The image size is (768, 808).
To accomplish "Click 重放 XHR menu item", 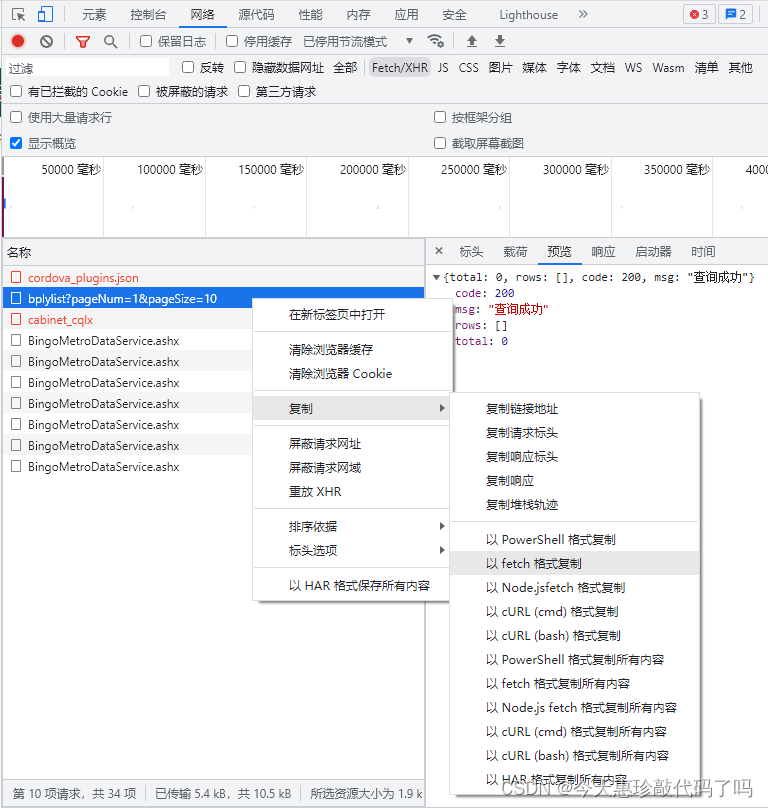I will click(352, 492).
